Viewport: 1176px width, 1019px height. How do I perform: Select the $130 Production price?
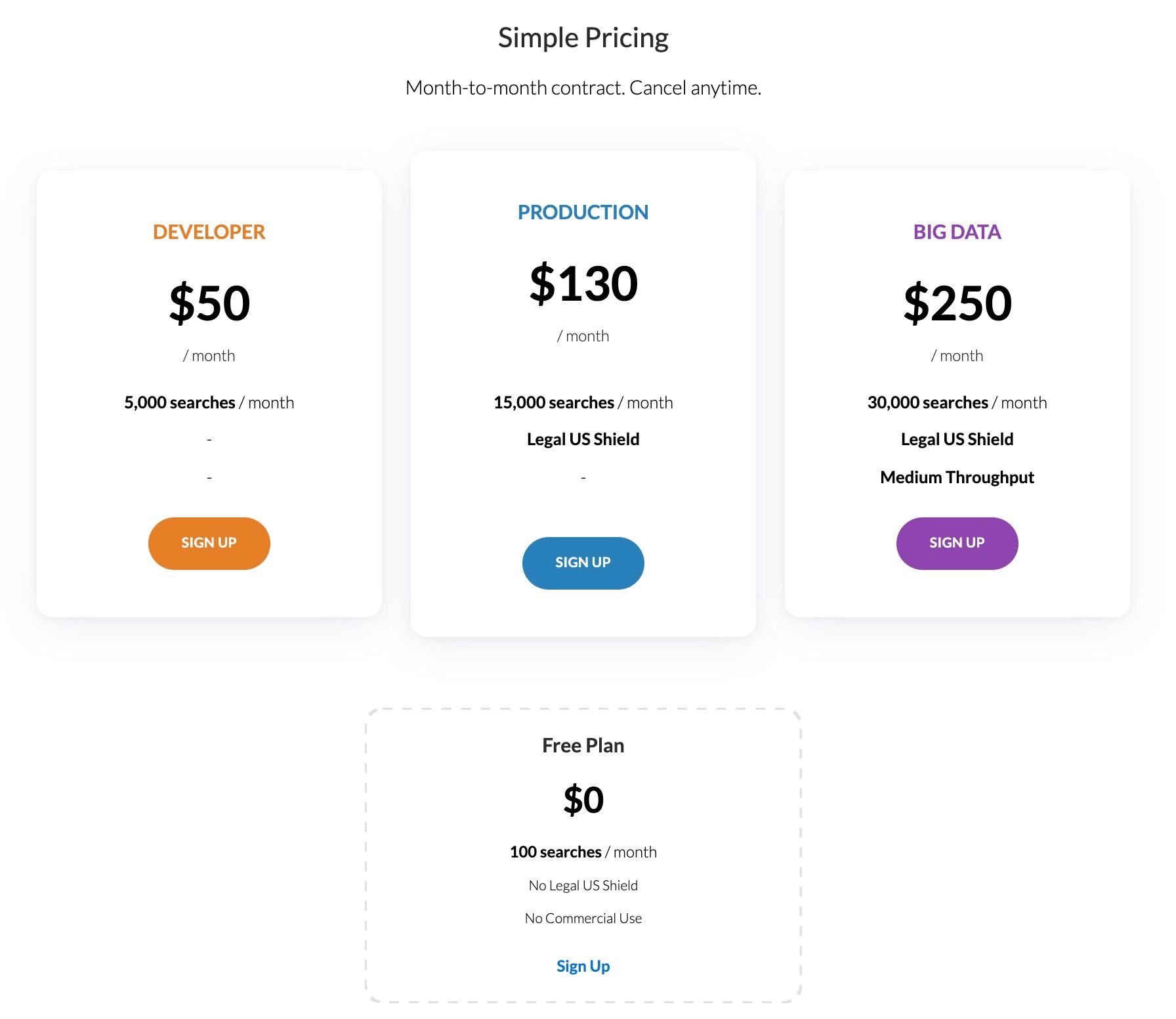583,283
